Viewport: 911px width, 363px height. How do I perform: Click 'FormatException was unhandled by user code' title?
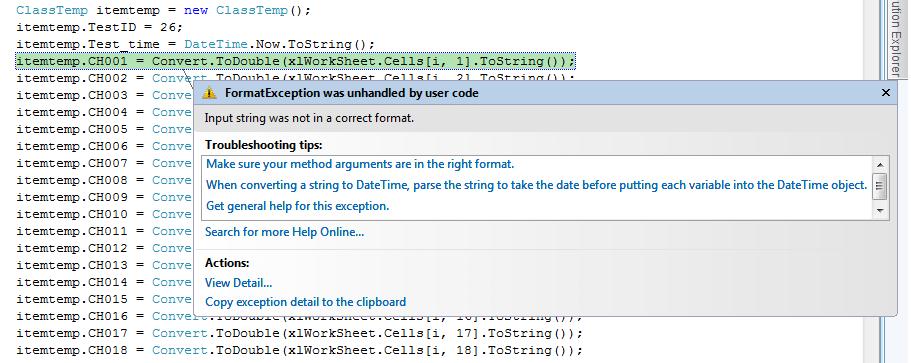coord(352,93)
